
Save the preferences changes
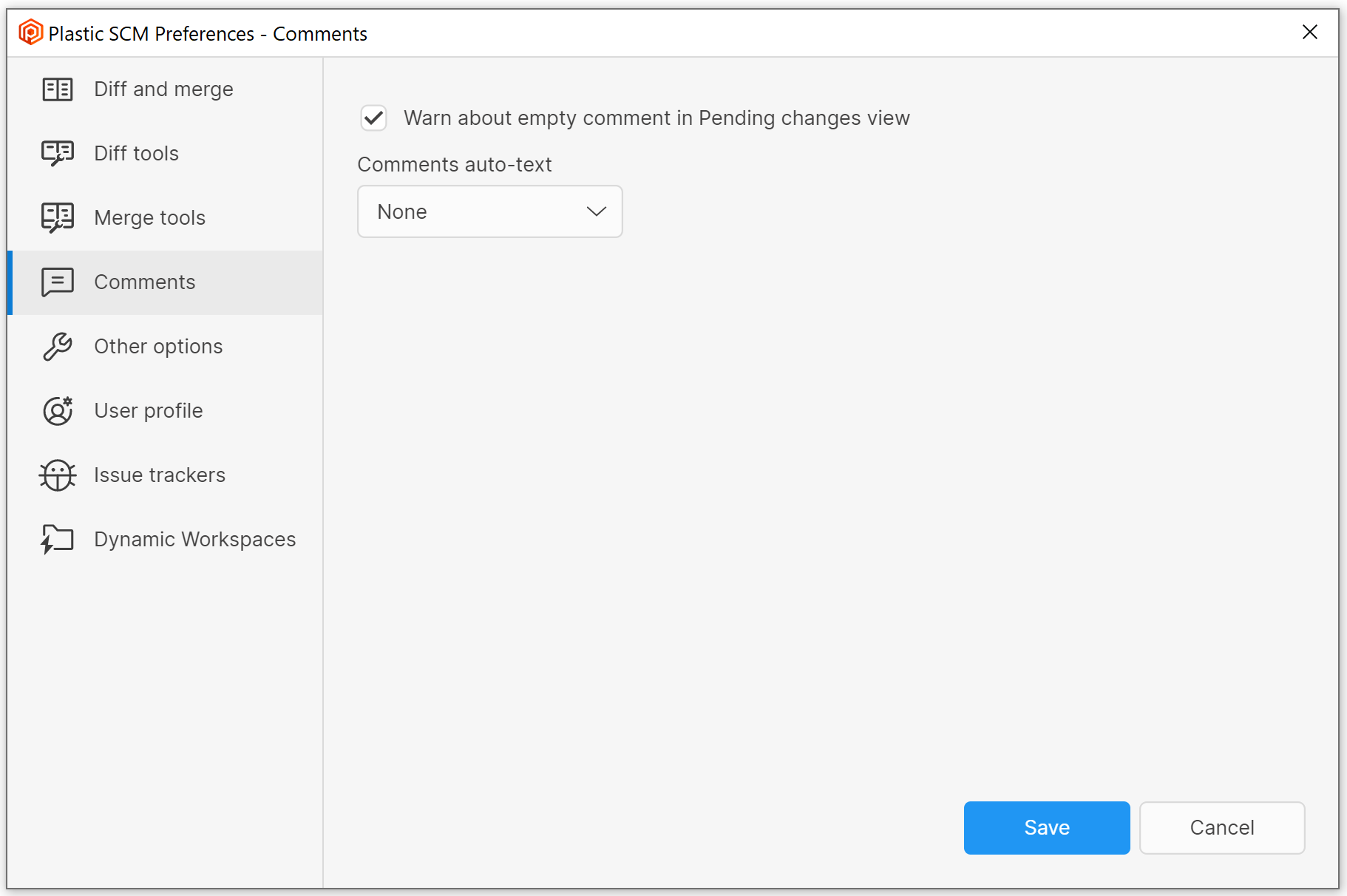click(1046, 827)
